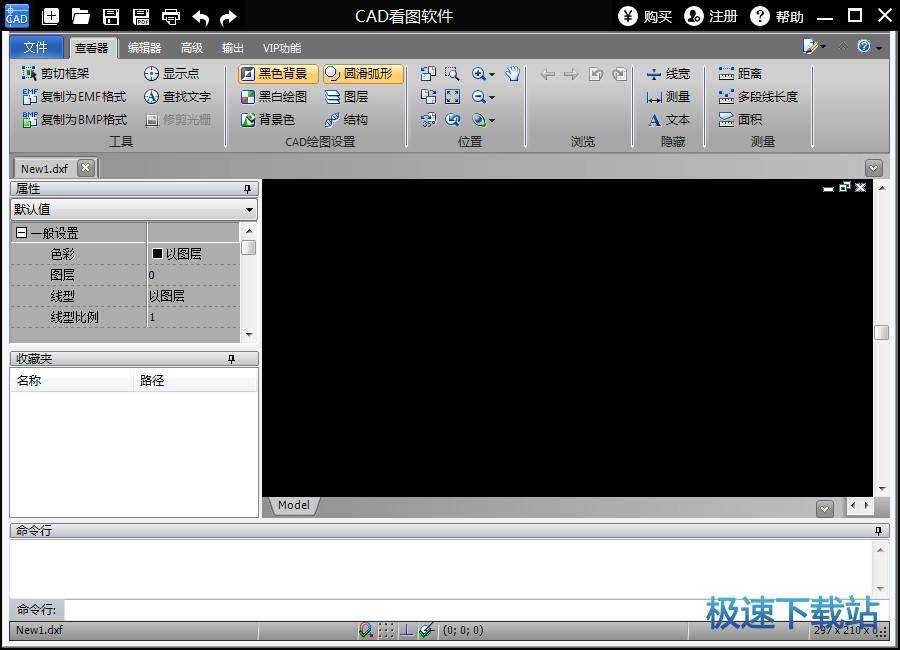Open the 默认值 properties dropdown
Screen dimensions: 900x650
tap(249, 210)
